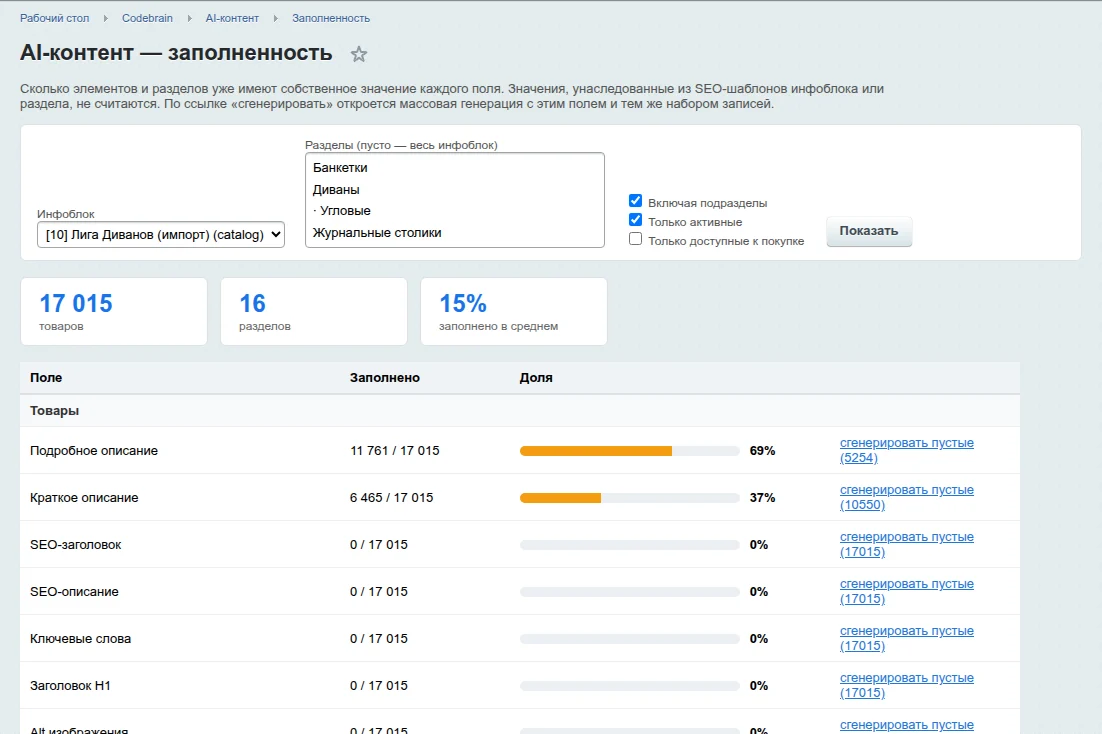Expand arrow after 'Рабочий стол' breadcrumb
The height and width of the screenshot is (734, 1102).
(x=105, y=18)
